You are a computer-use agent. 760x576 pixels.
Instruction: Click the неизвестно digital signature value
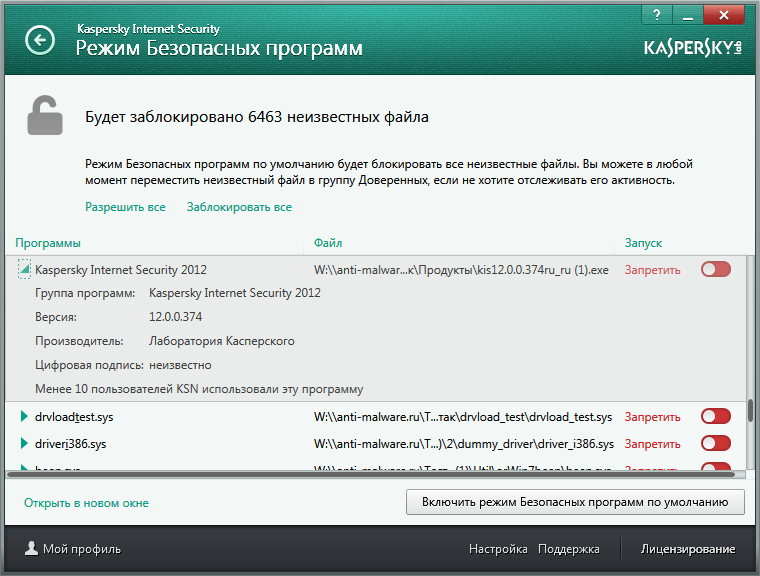180,365
